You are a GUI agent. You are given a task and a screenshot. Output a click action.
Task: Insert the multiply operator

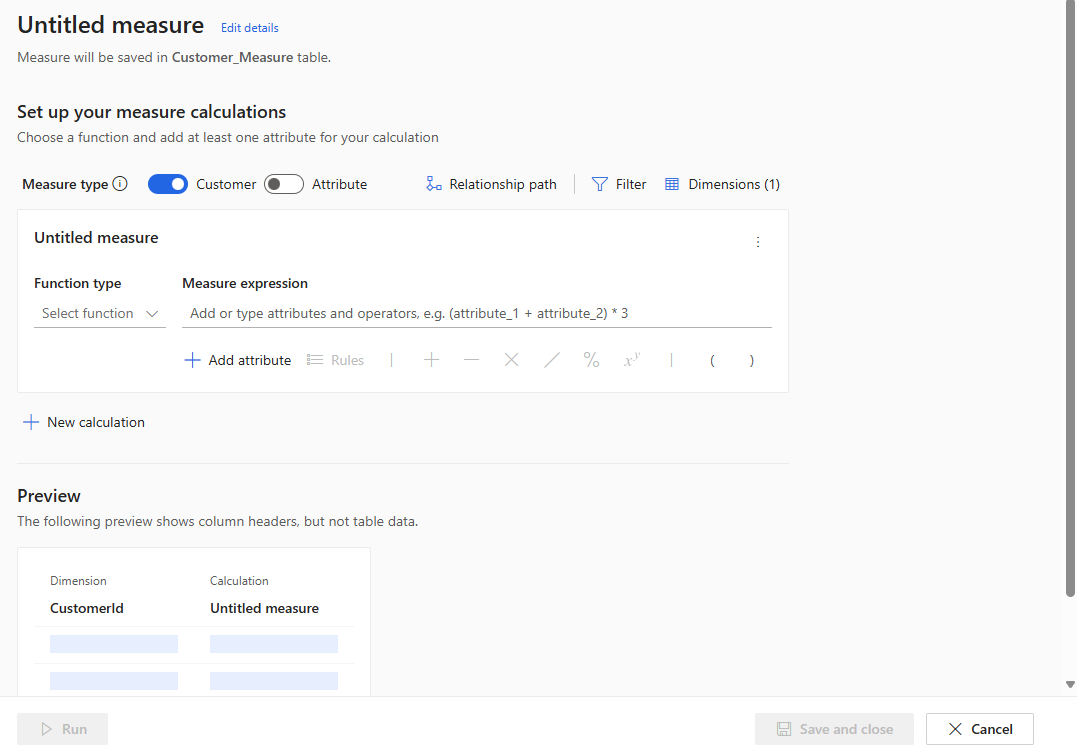point(511,360)
